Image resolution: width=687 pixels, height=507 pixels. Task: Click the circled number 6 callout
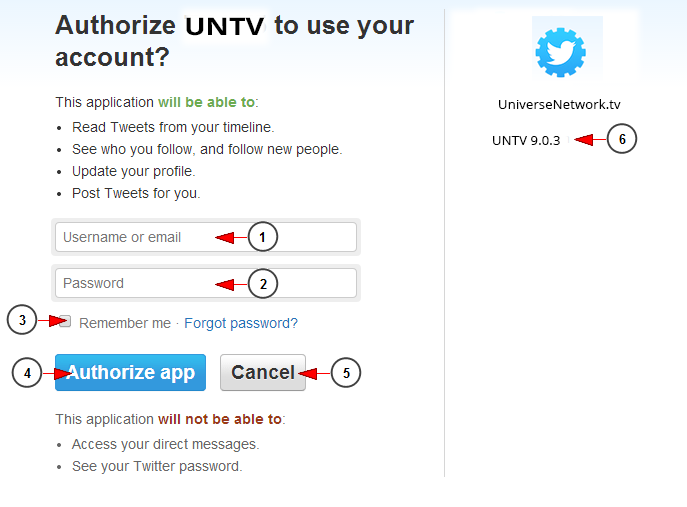[622, 139]
